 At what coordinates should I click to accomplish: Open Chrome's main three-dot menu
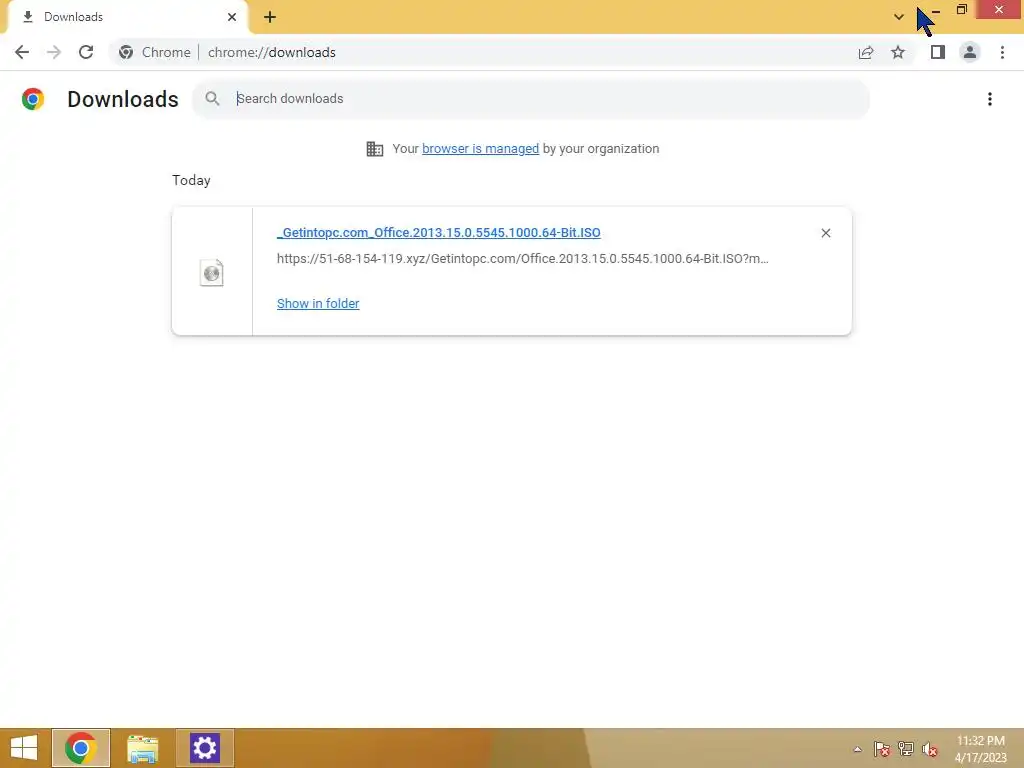[1002, 52]
